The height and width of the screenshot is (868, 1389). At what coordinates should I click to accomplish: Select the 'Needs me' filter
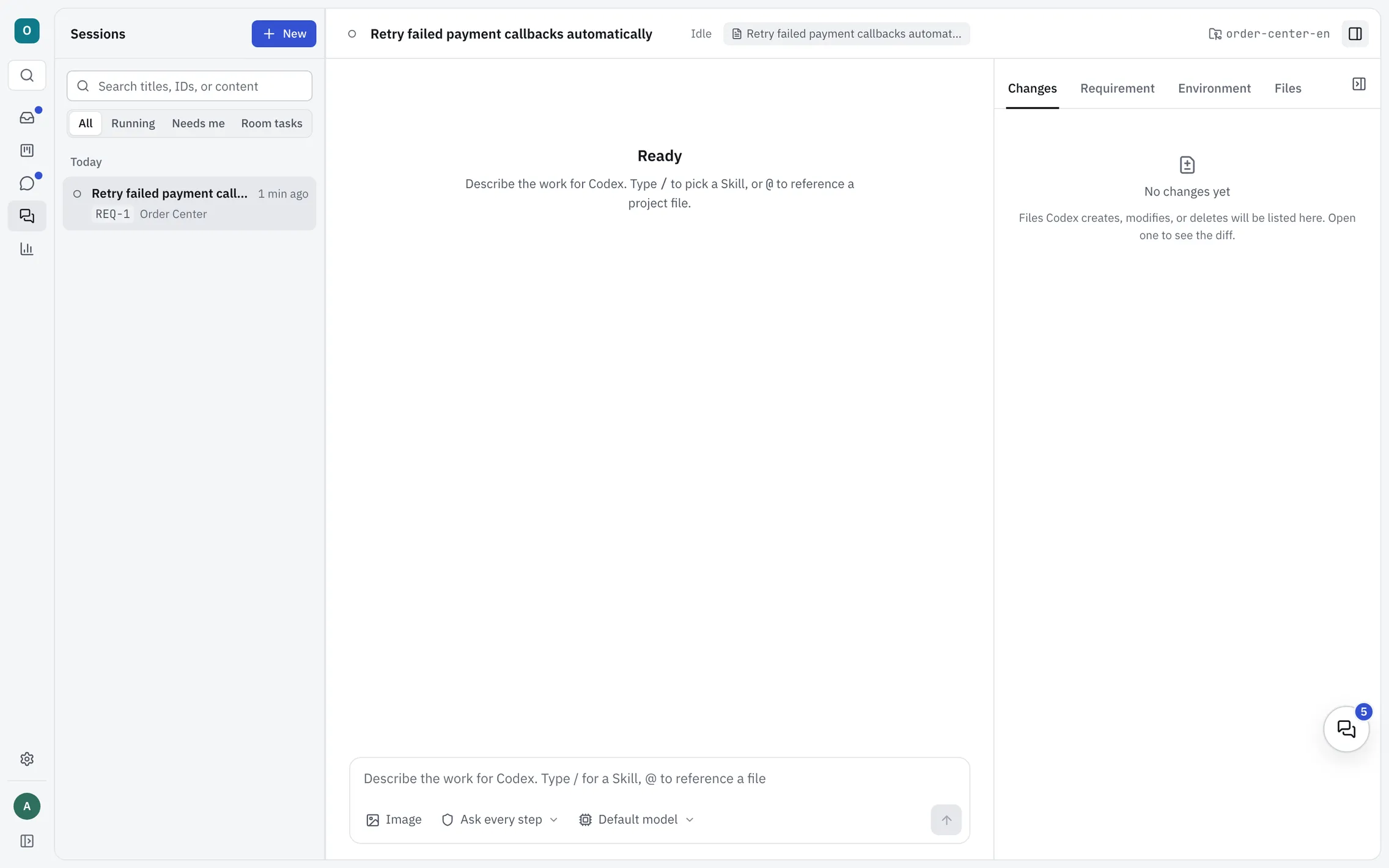198,123
